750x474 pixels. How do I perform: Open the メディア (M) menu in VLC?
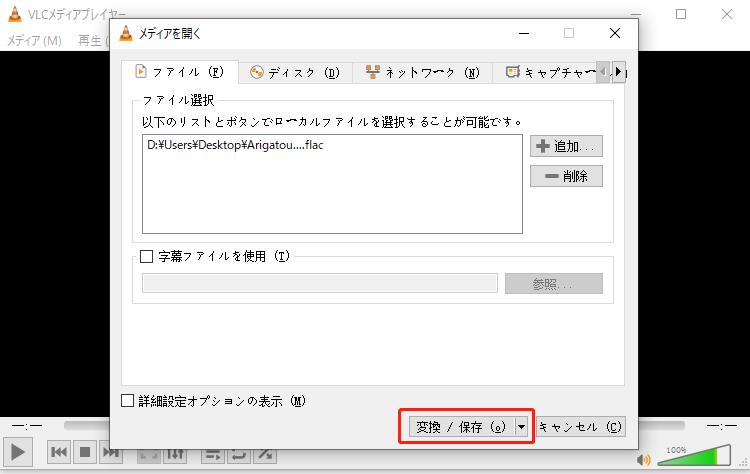tap(34, 41)
